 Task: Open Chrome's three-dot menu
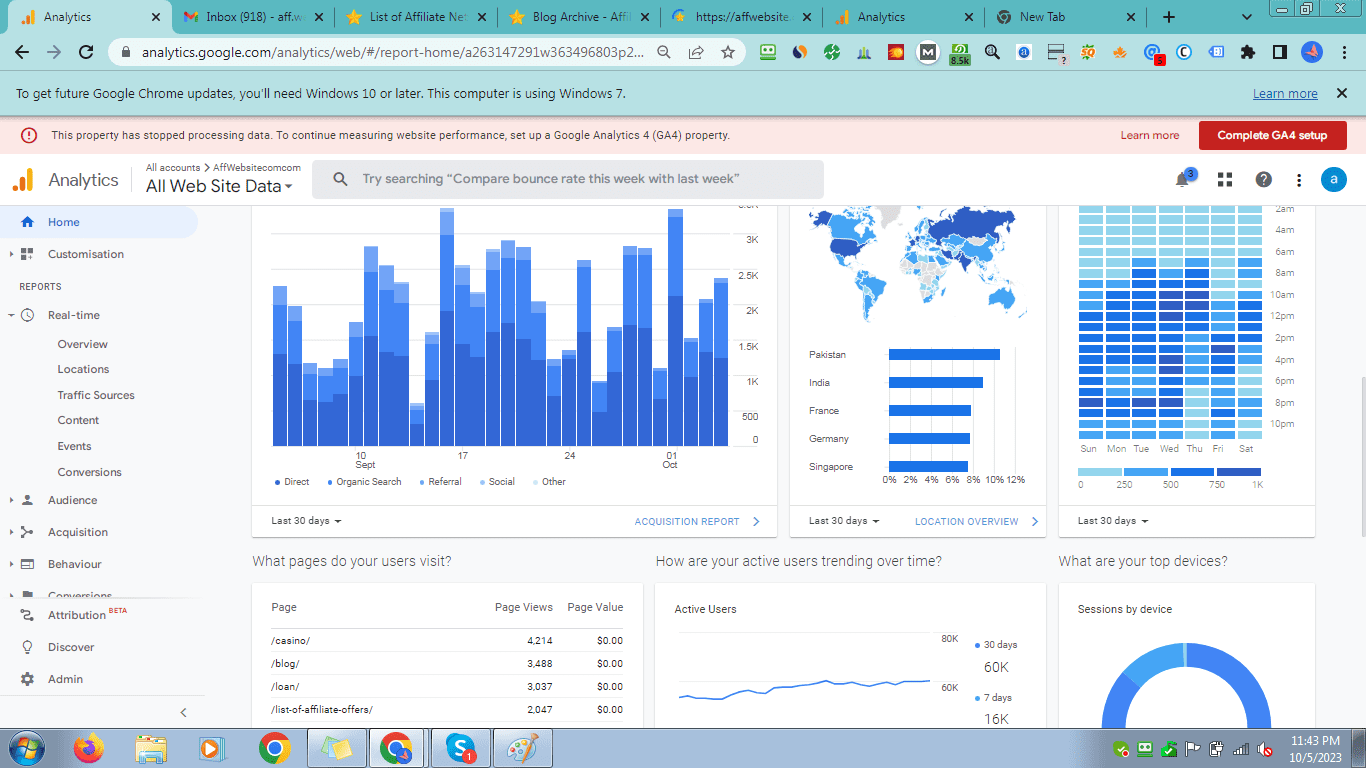tap(1343, 52)
